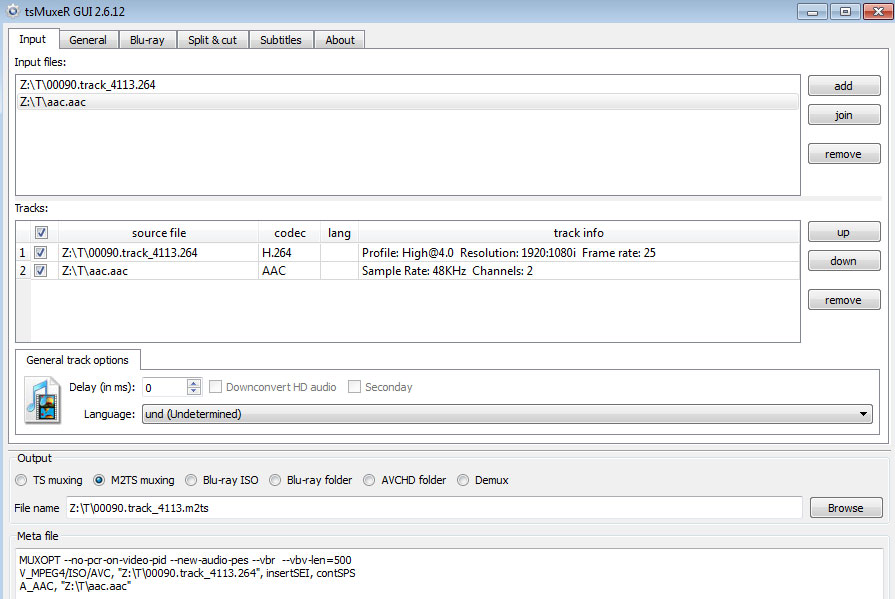The width and height of the screenshot is (895, 599).
Task: Open the Blu-ray tab
Action: pos(147,40)
